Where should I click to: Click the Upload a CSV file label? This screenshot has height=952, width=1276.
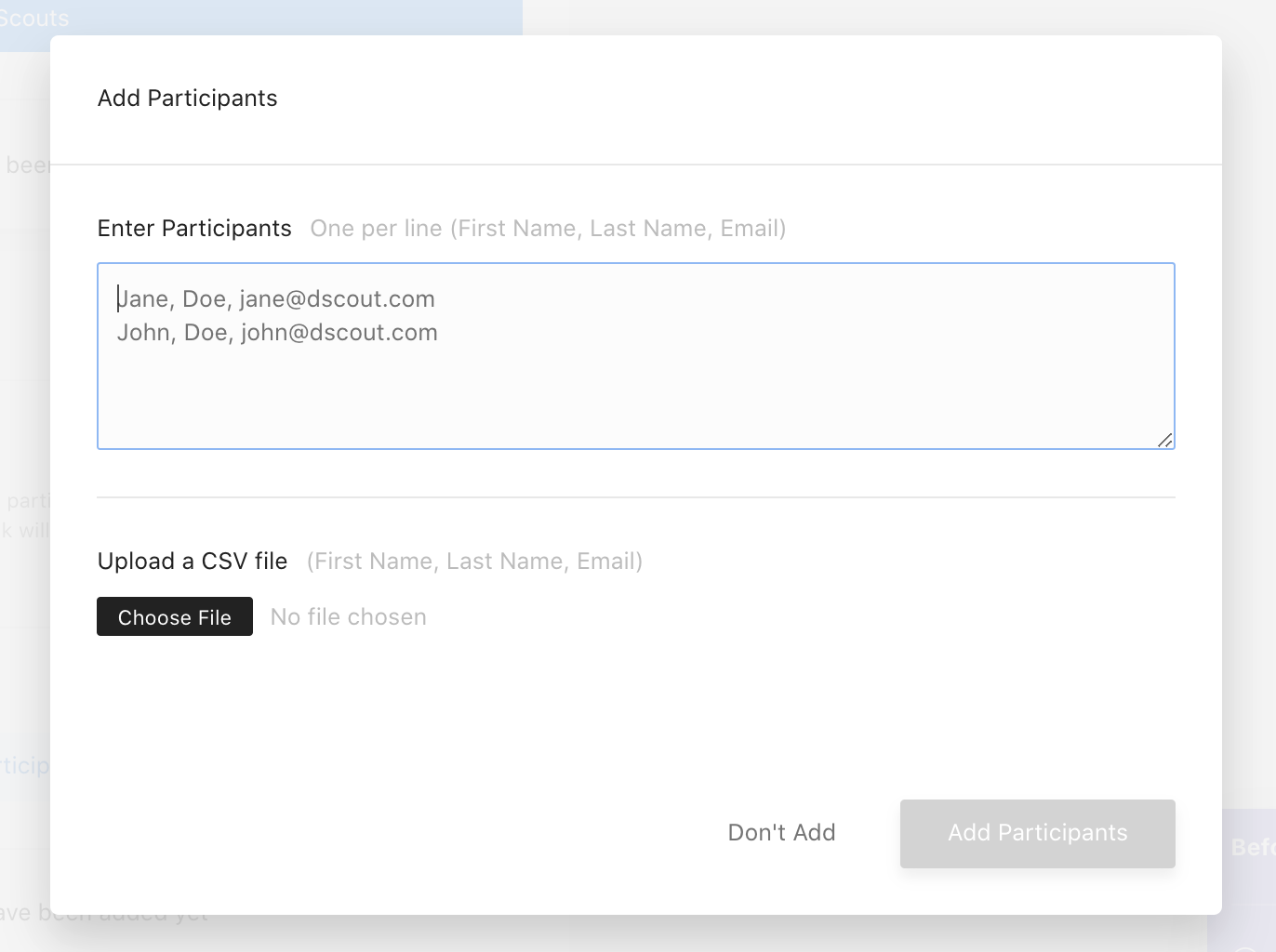click(x=193, y=562)
